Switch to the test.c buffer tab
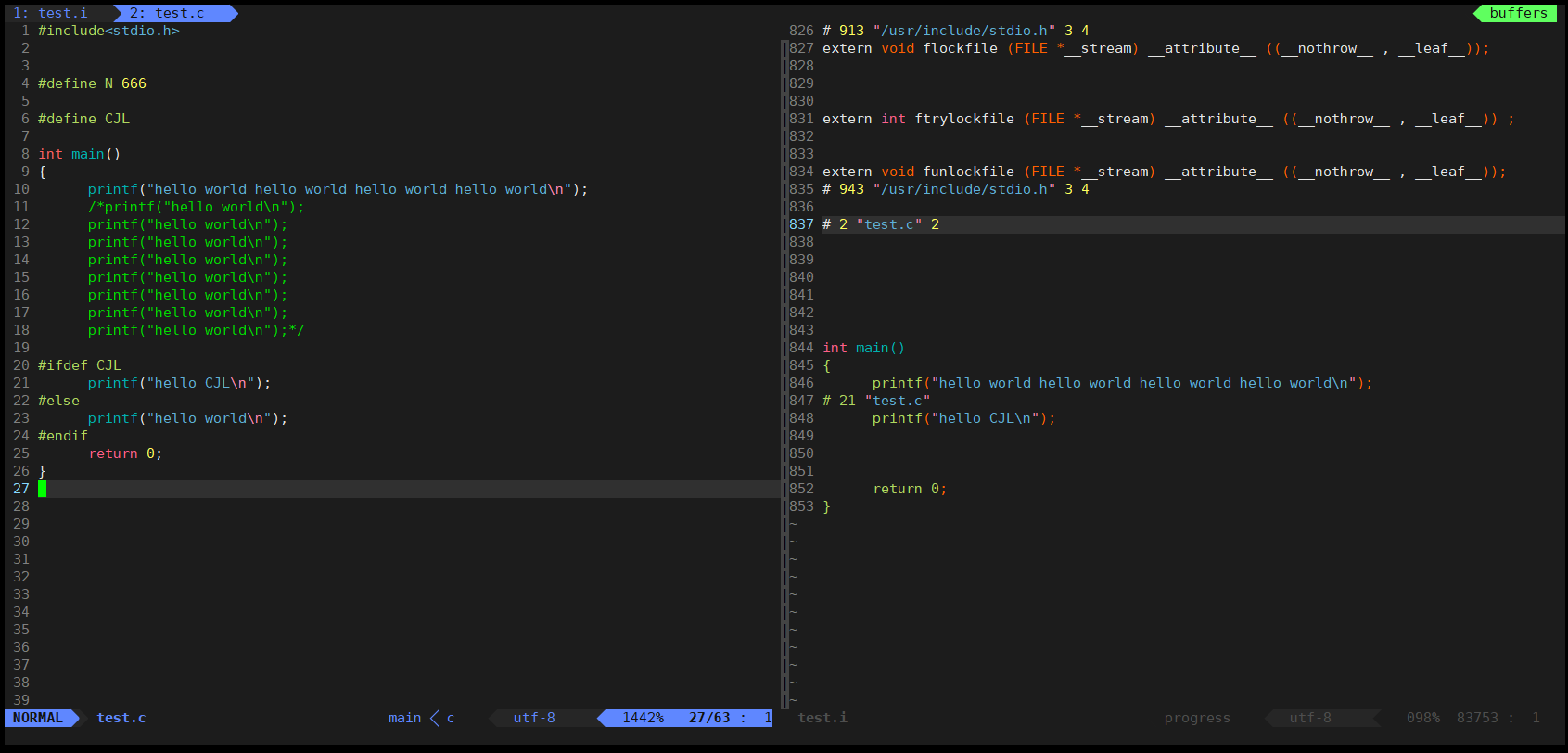This screenshot has height=753, width=1568. [x=167, y=13]
